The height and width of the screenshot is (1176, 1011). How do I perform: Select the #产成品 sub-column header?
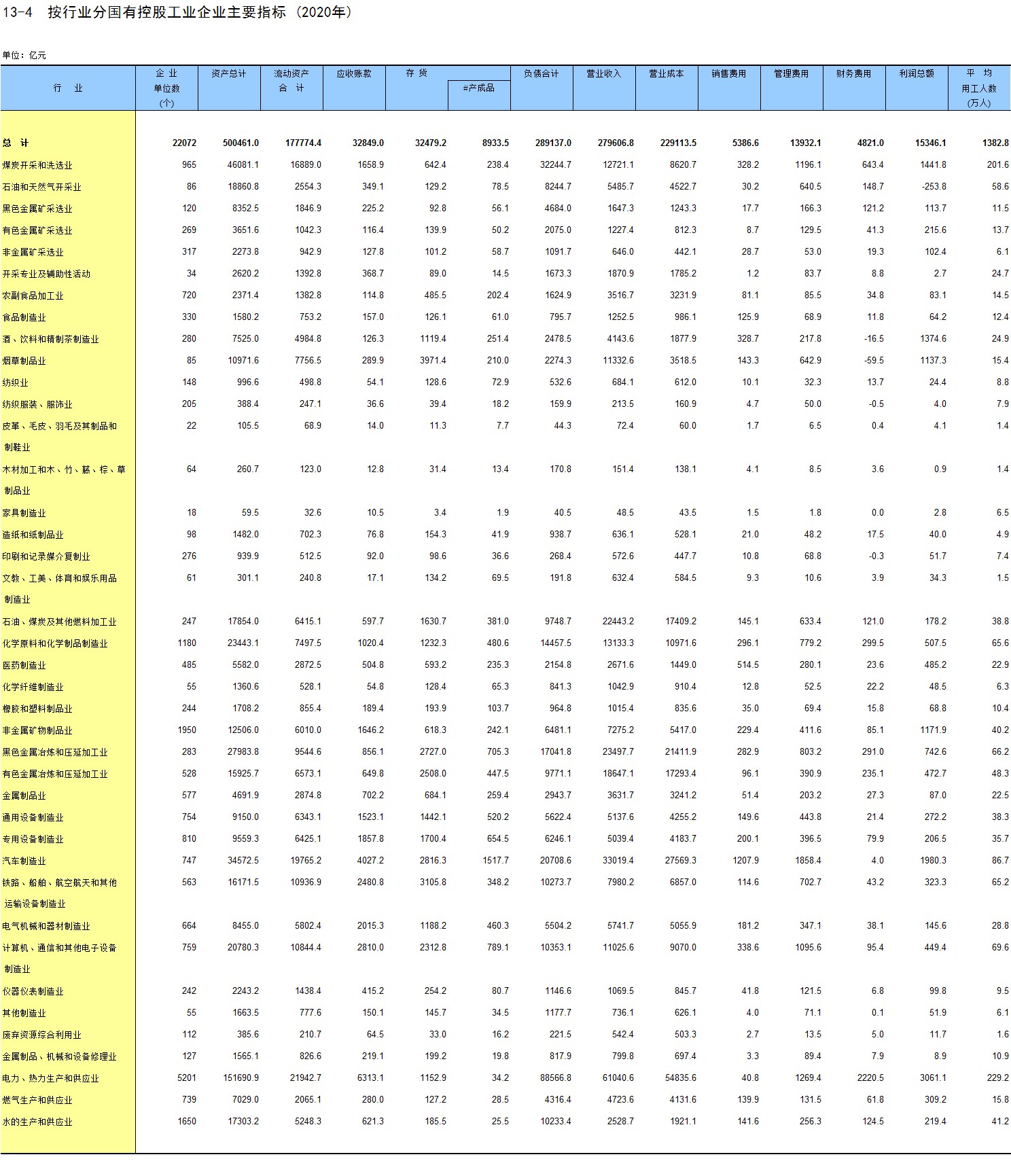coord(479,88)
